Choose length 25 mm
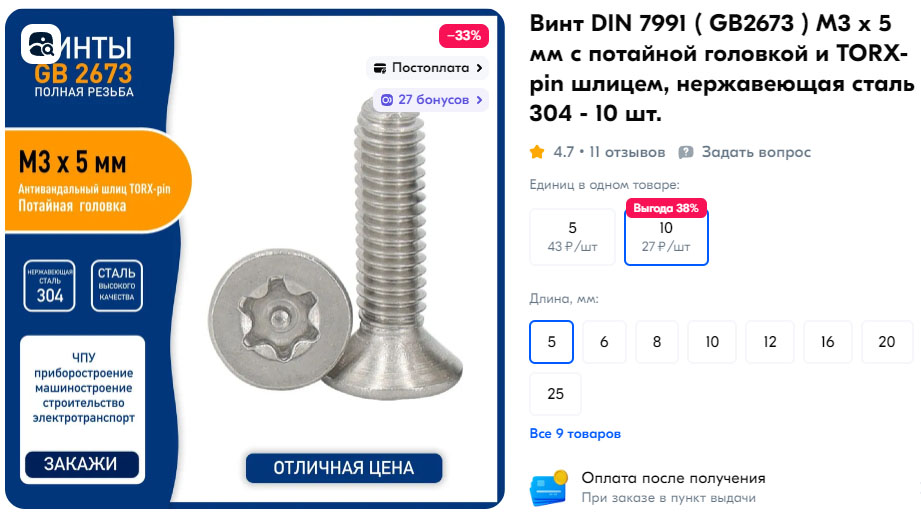 click(556, 394)
